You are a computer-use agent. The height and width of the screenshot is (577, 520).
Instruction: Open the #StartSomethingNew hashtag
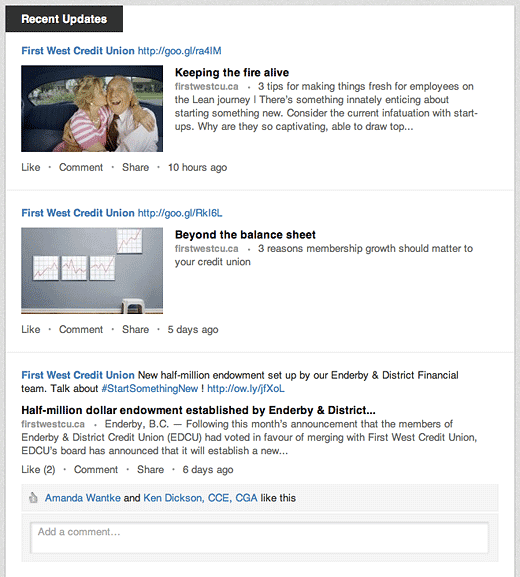click(x=149, y=389)
